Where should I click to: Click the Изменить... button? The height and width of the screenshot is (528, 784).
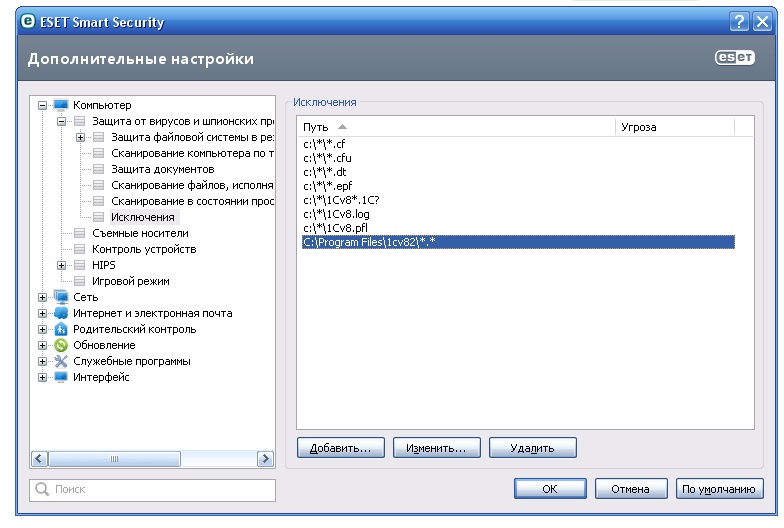coord(436,448)
